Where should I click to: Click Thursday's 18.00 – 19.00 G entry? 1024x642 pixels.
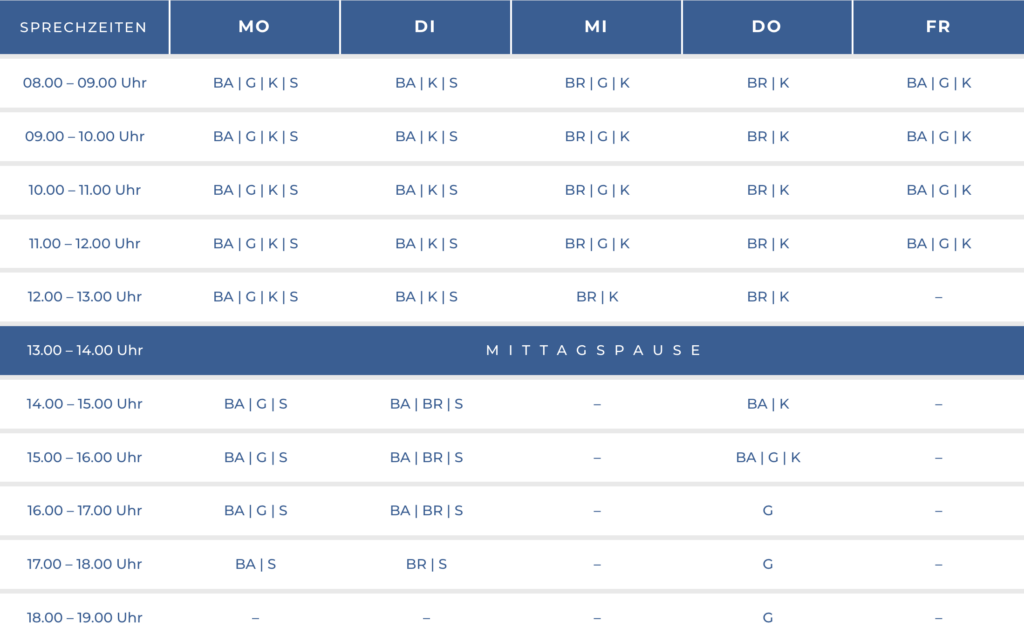pos(768,618)
